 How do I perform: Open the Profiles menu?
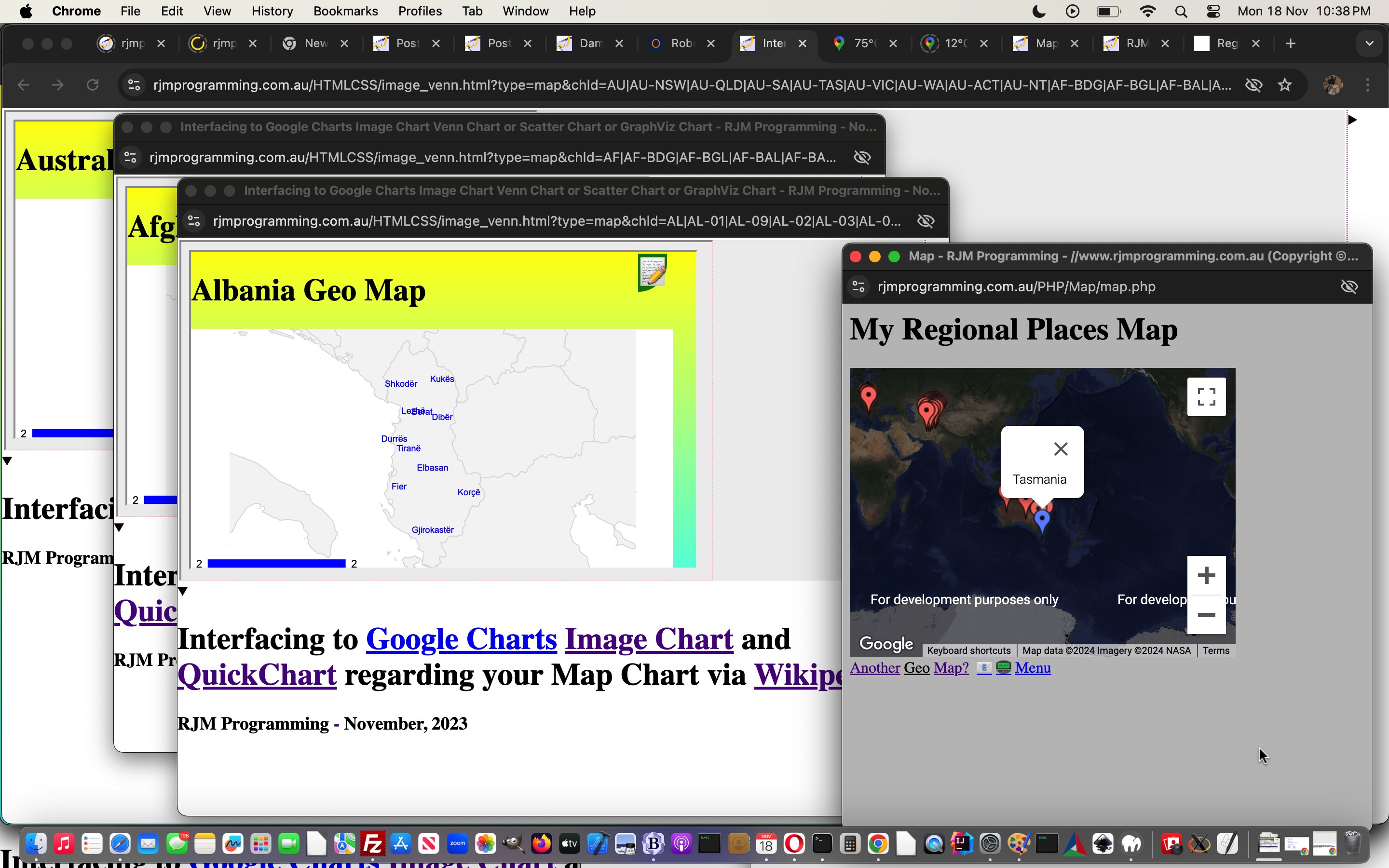point(420,12)
